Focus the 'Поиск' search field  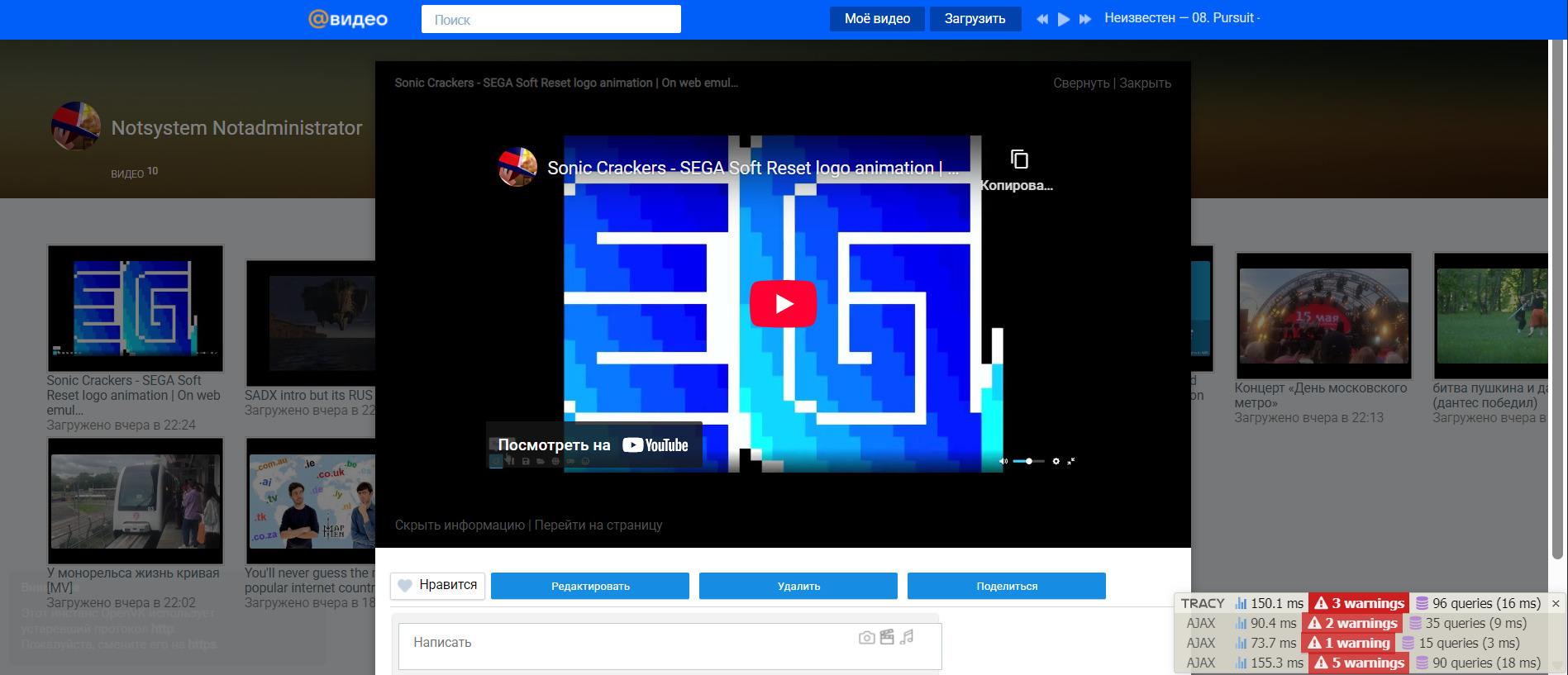(551, 19)
